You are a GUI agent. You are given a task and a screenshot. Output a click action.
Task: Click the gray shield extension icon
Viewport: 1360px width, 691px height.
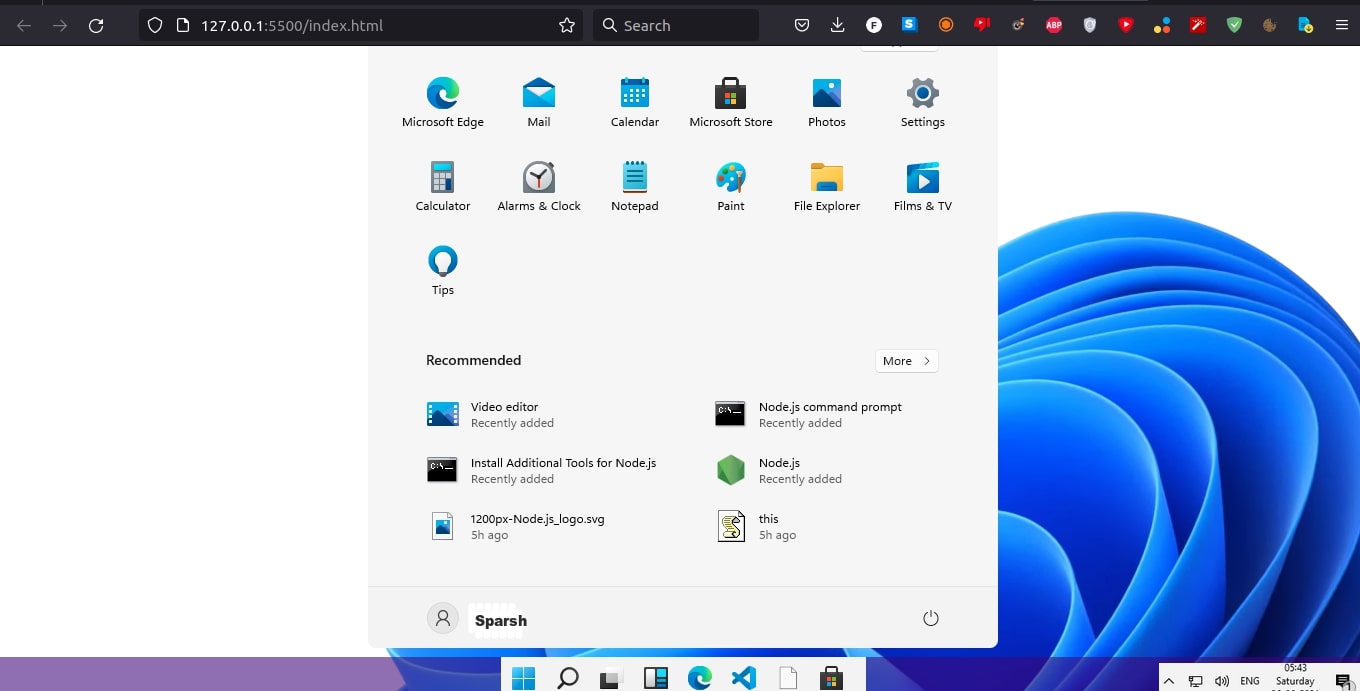1090,25
